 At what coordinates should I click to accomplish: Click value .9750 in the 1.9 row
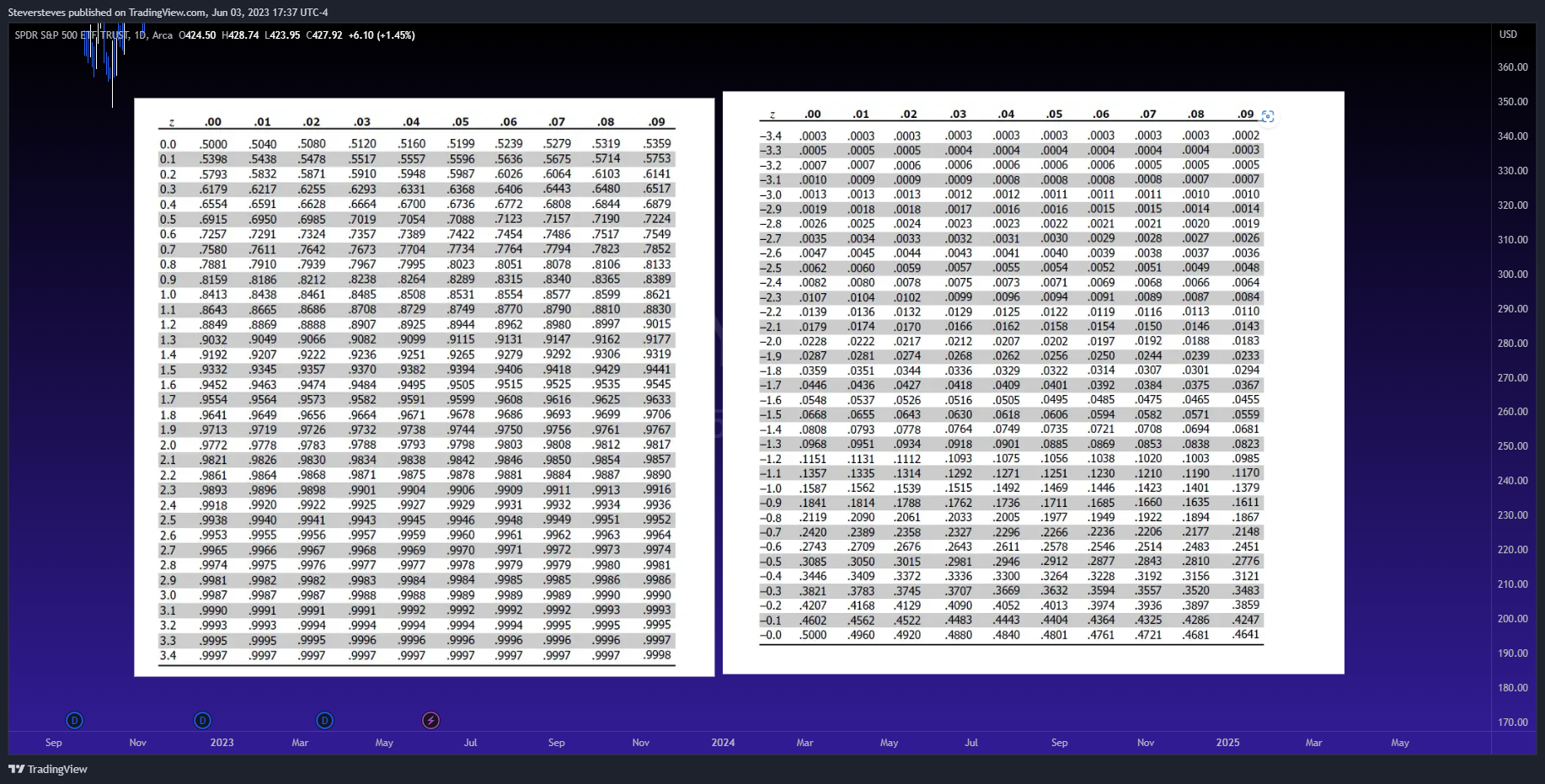509,430
